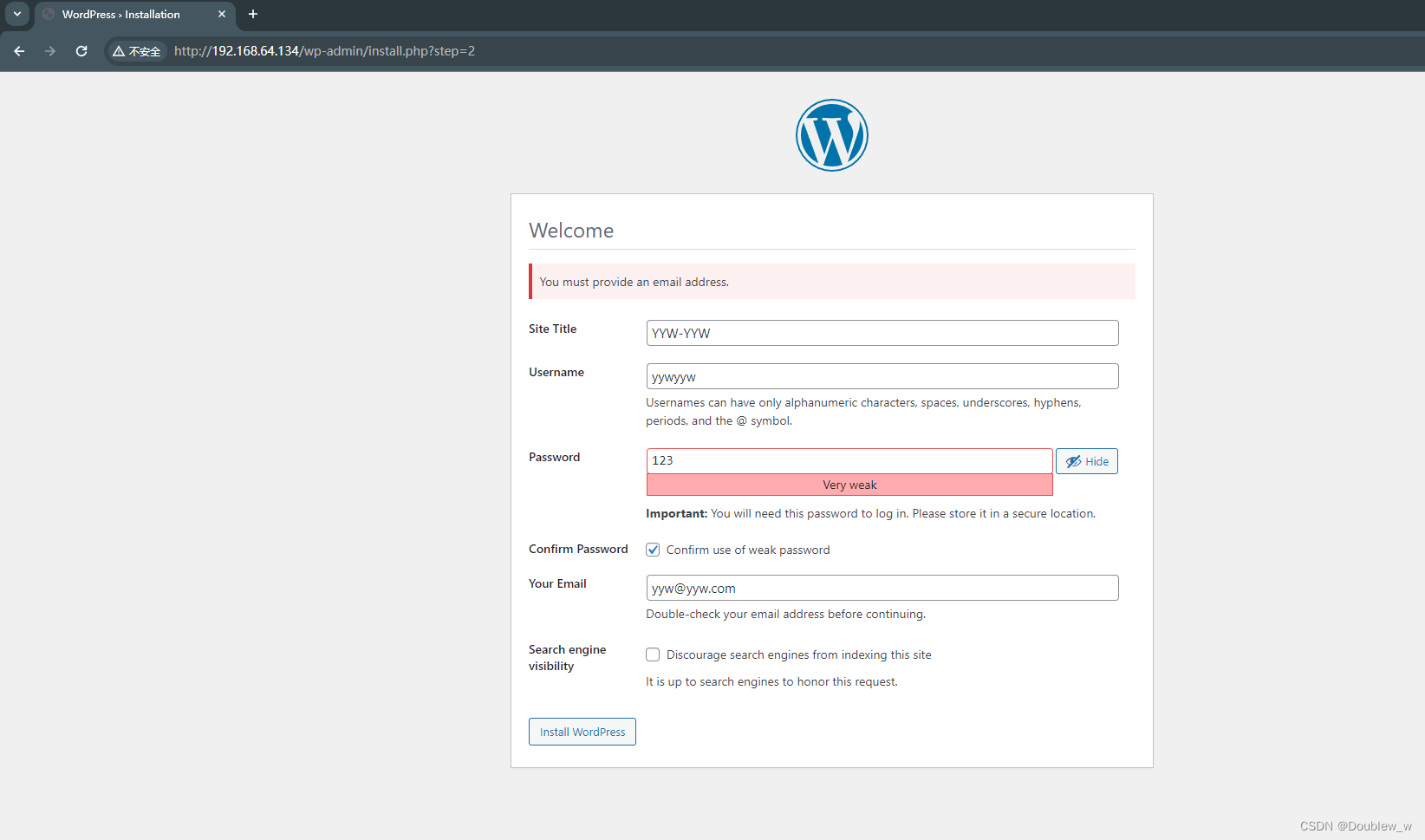Click the browser forward arrow
This screenshot has height=840, width=1425.
click(x=50, y=51)
